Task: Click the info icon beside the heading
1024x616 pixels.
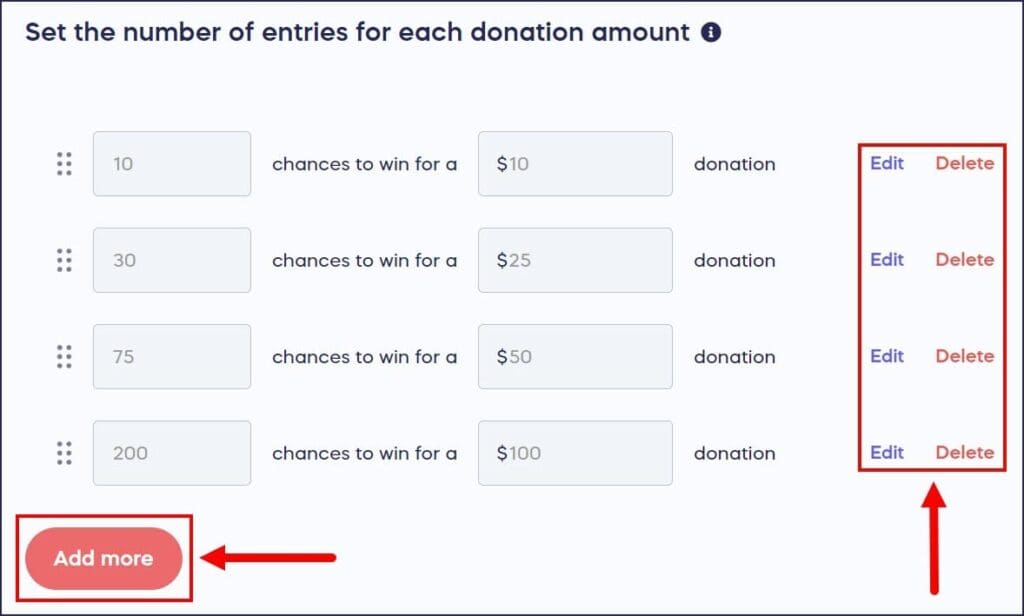Action: tap(711, 32)
